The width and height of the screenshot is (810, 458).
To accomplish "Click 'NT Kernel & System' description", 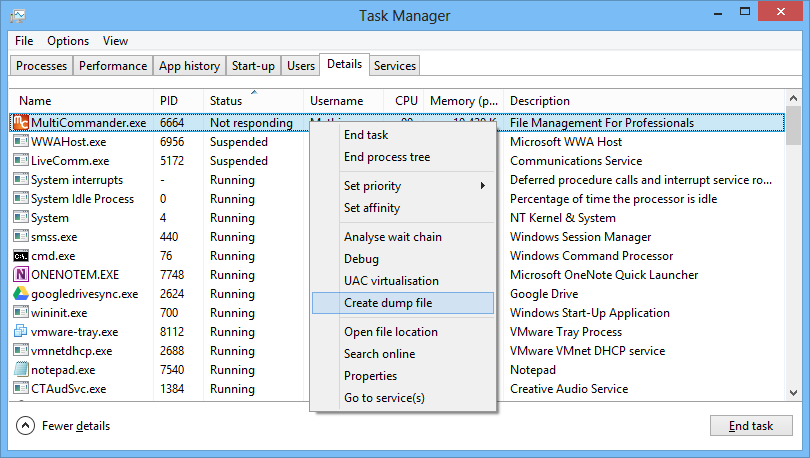I will pyautogui.click(x=563, y=218).
